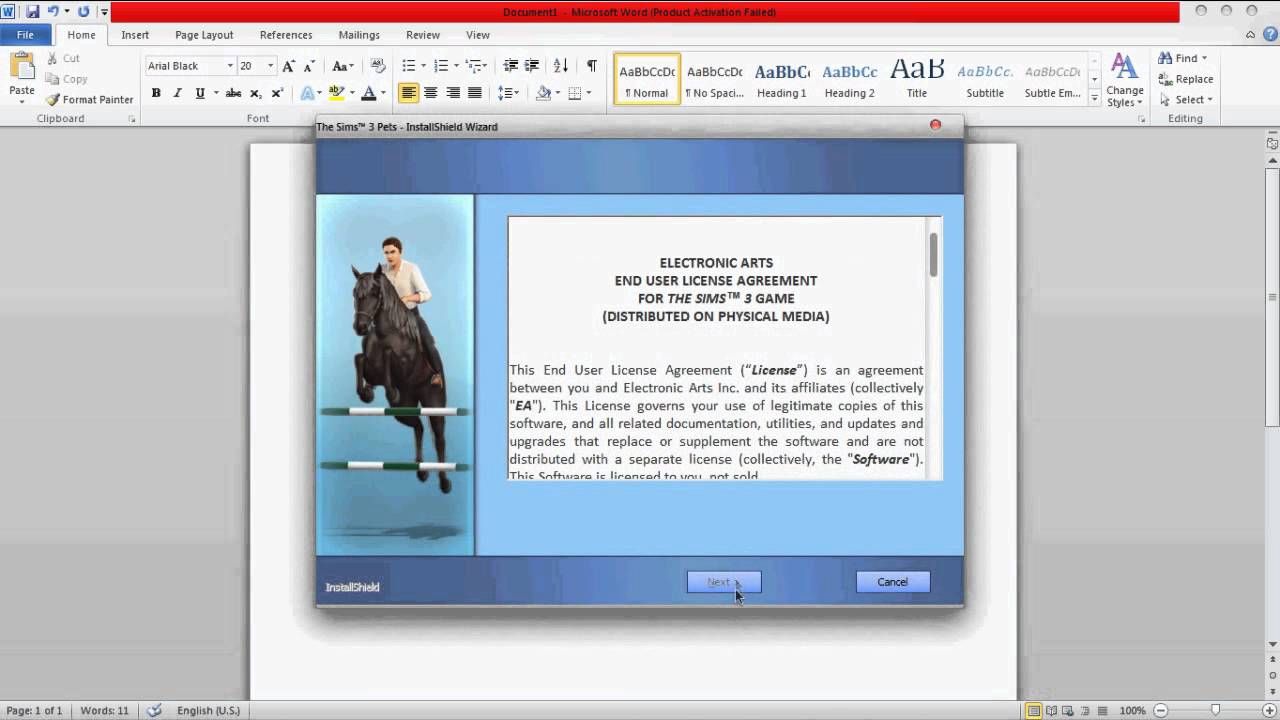Click Next in the InstallShield Wizard
Image resolution: width=1280 pixels, height=720 pixels.
[x=724, y=582]
